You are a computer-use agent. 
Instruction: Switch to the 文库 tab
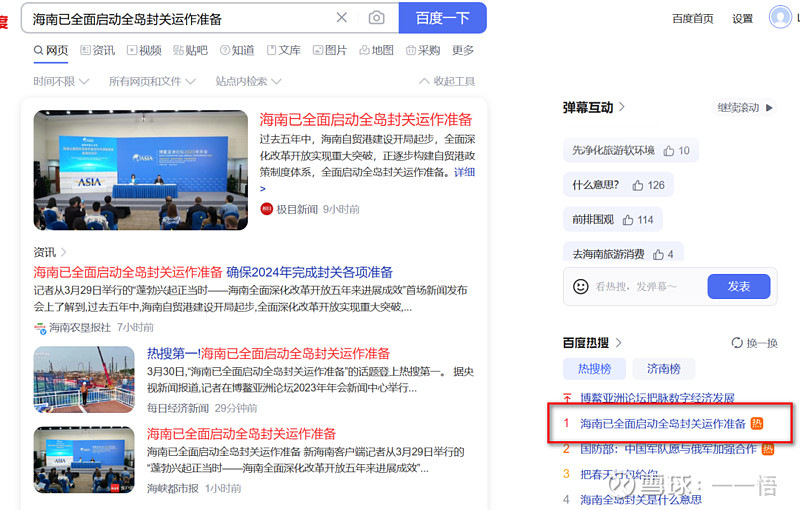284,50
